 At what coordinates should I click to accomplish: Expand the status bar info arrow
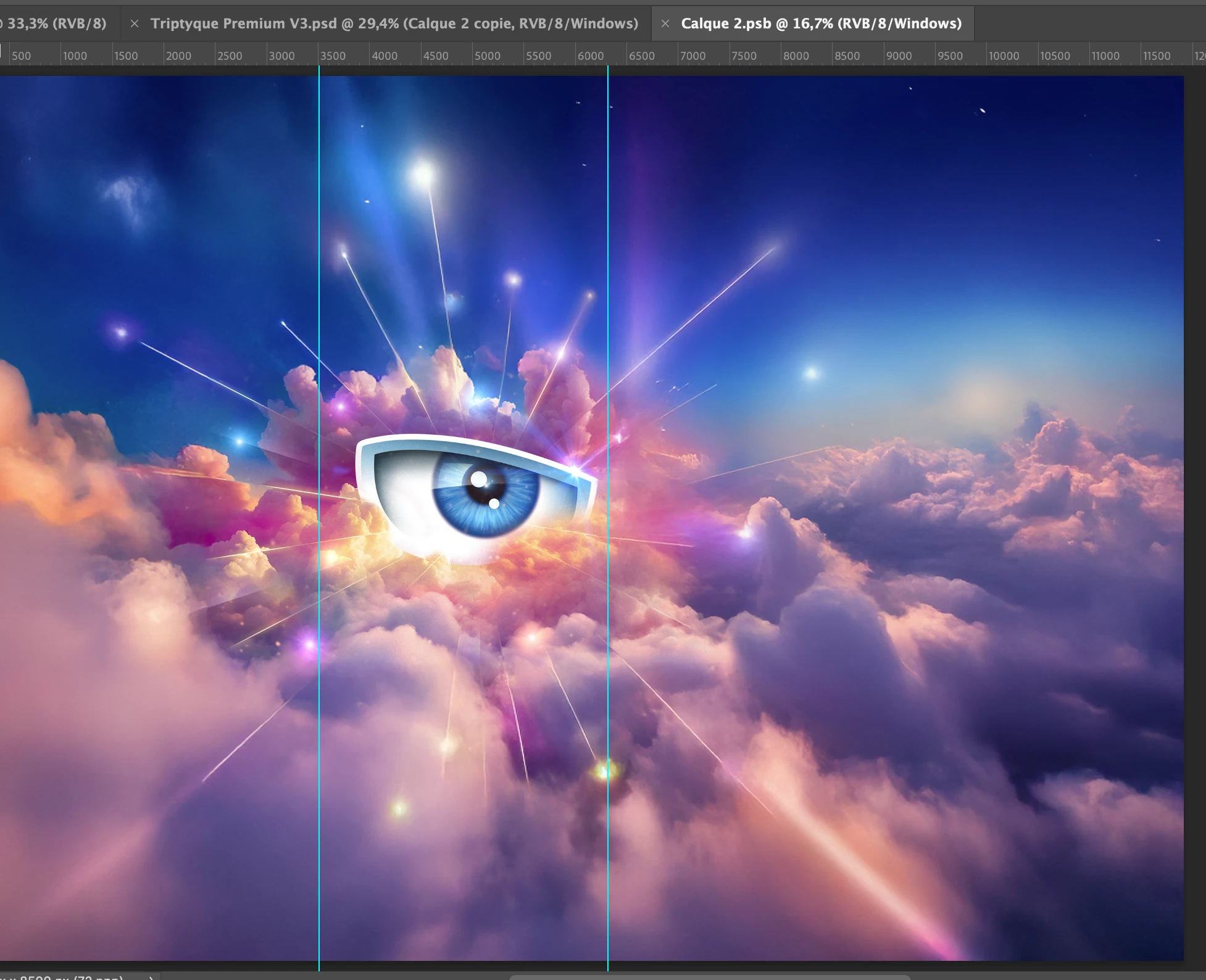coord(151,978)
